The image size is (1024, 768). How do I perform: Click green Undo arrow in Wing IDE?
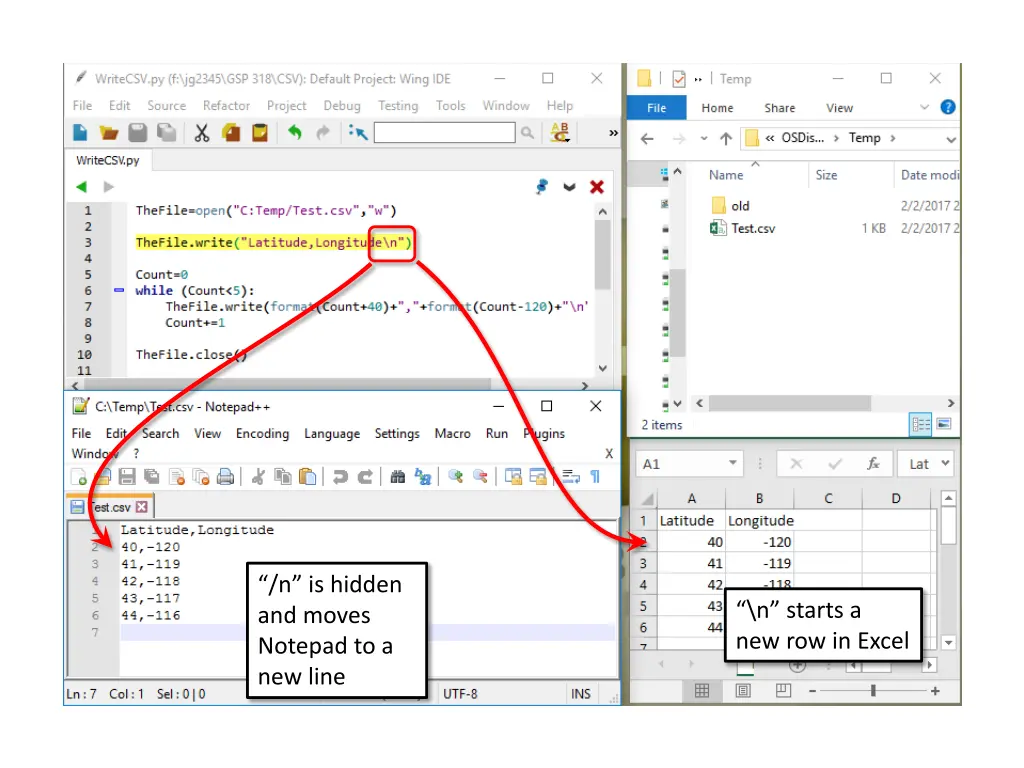click(x=295, y=133)
